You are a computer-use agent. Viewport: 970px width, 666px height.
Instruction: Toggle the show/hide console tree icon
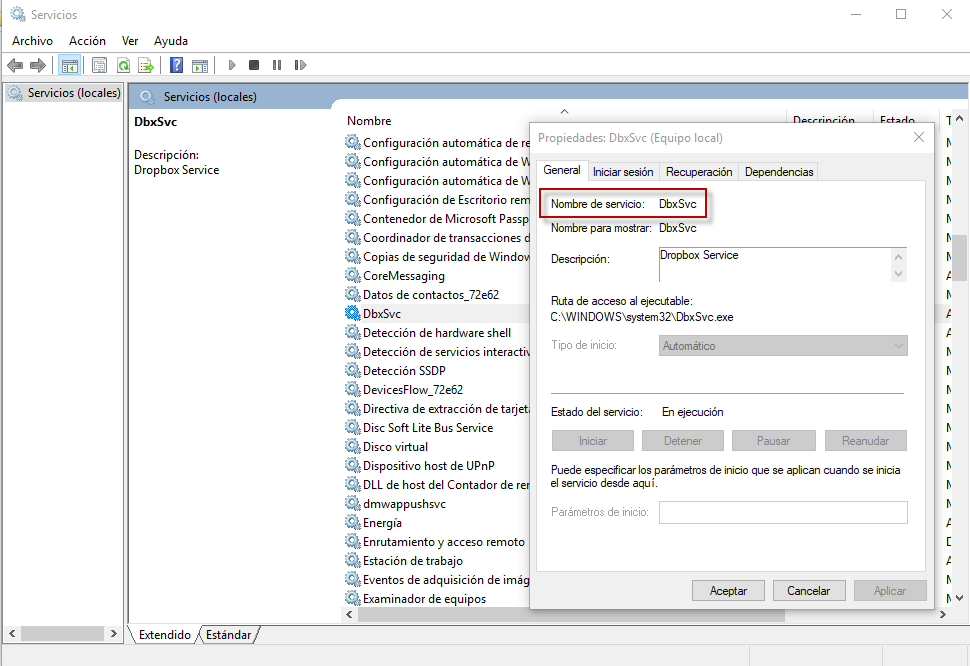coord(69,65)
